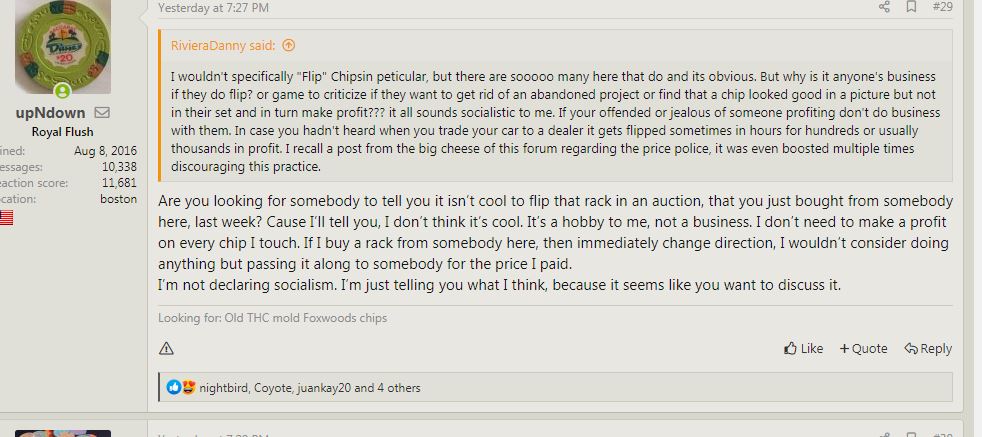The image size is (982, 437).
Task: Click the up-arrow icon beside RivieraDanny said
Action: click(x=289, y=45)
